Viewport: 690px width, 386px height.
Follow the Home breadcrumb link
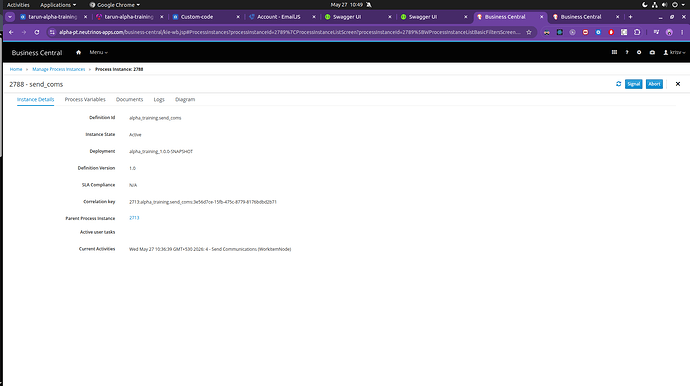click(x=16, y=69)
